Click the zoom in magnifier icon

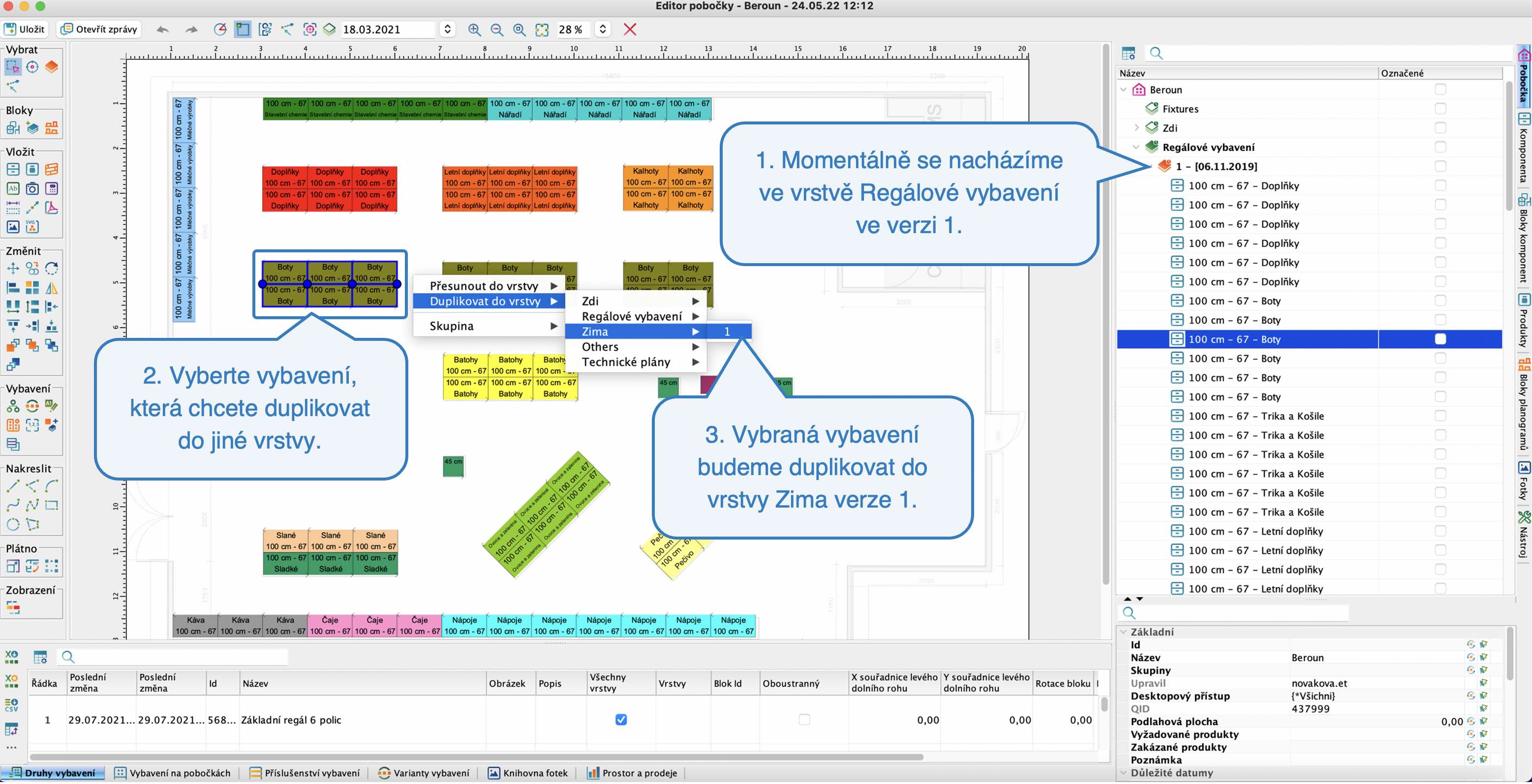(474, 30)
